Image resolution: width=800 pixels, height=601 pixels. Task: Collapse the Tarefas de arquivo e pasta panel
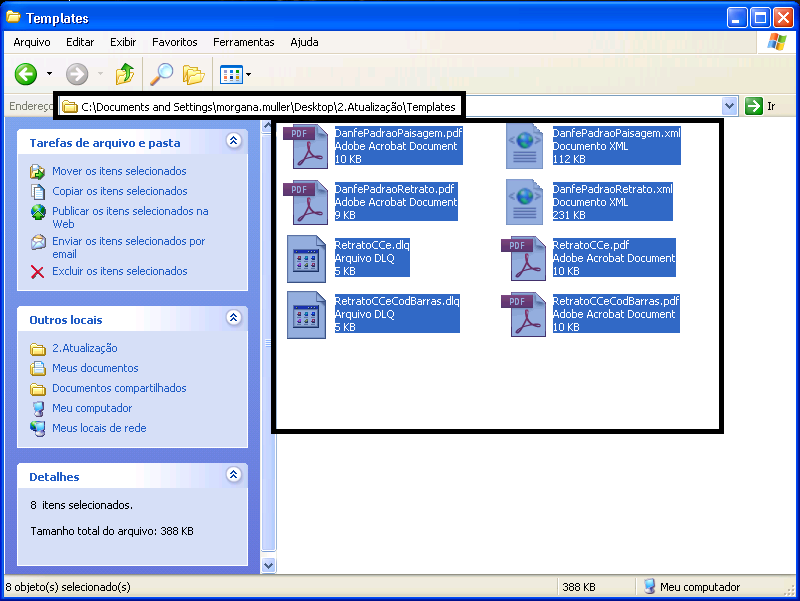pos(234,142)
